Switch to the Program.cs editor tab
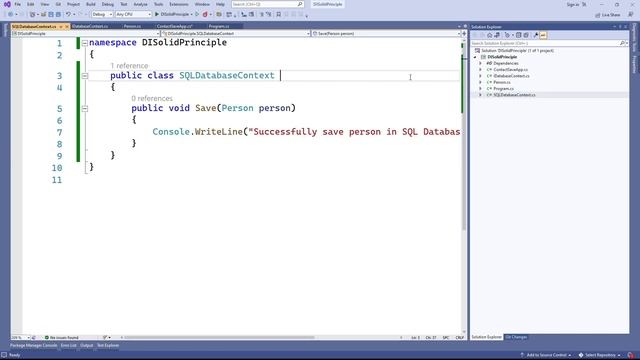Screen dimensions: 640x360 click(x=219, y=27)
